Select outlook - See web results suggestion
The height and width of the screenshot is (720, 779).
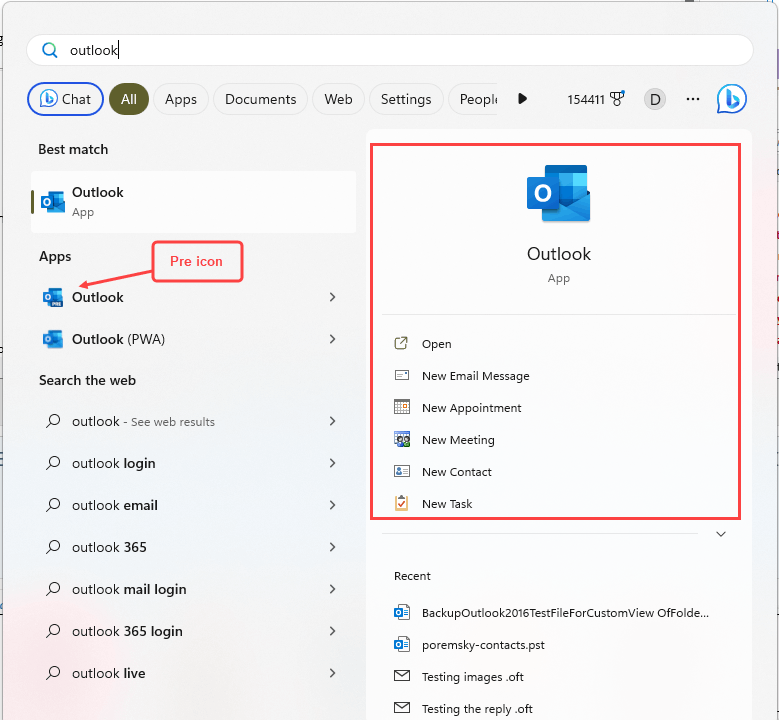[143, 421]
